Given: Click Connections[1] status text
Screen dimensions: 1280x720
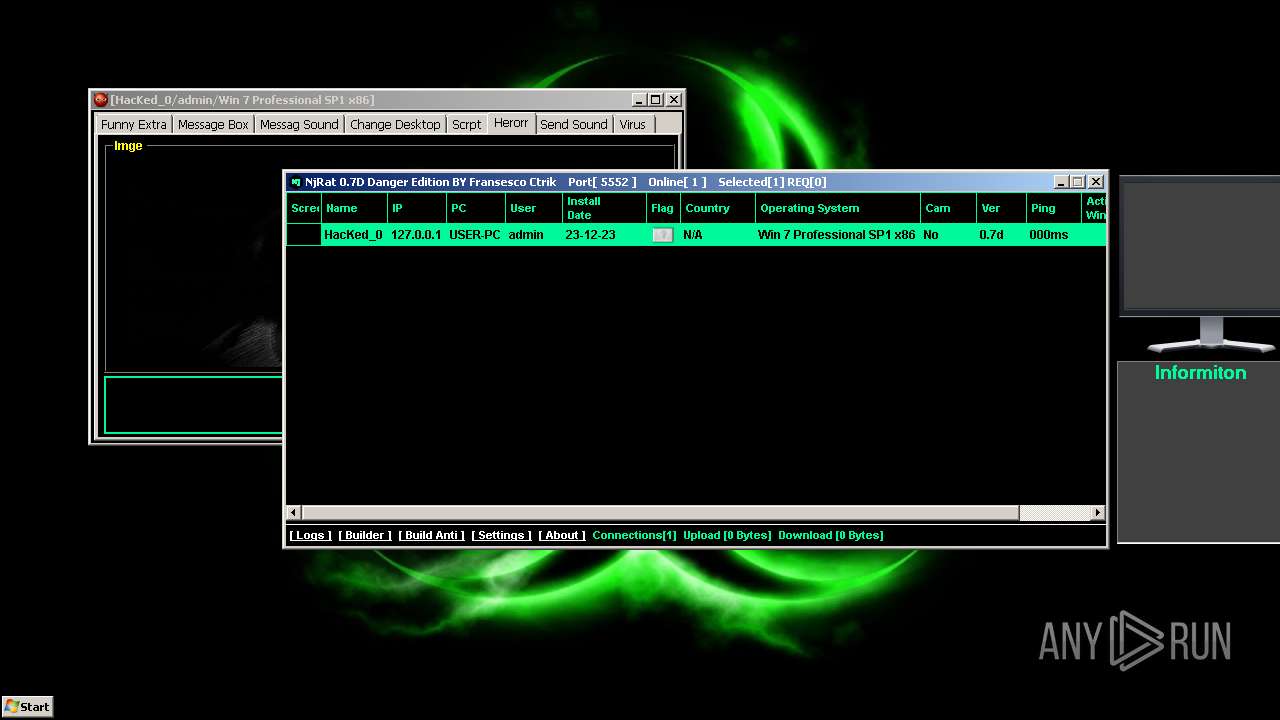Looking at the screenshot, I should [634, 535].
